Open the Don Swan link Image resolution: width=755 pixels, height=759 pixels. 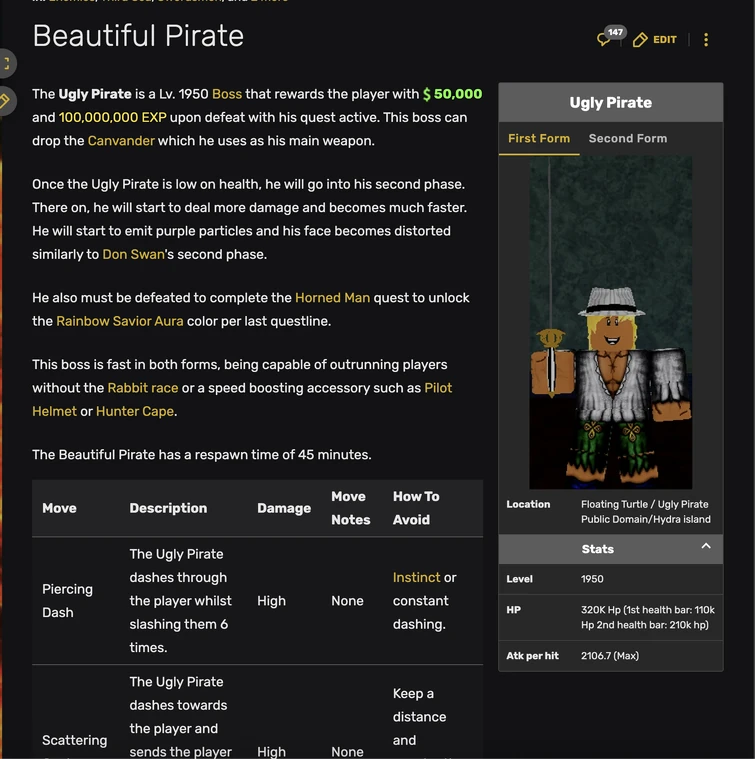[133, 255]
